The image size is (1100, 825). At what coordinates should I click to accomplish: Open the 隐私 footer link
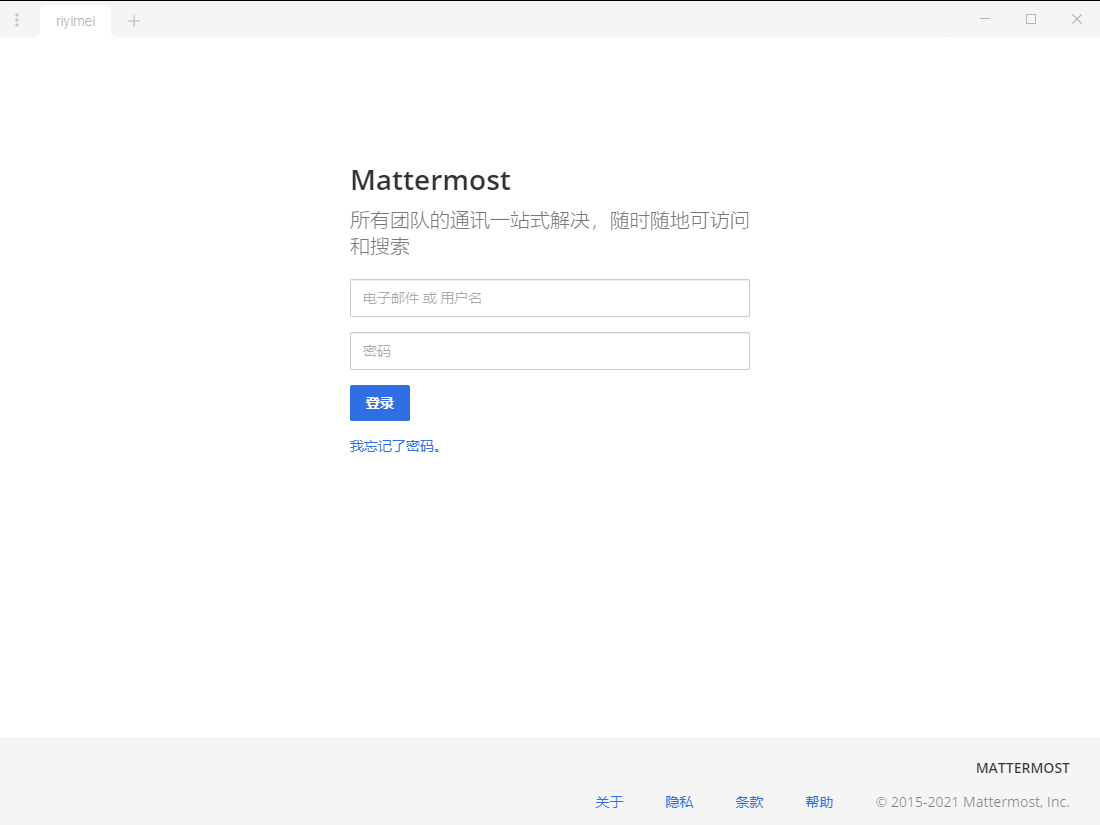(679, 802)
